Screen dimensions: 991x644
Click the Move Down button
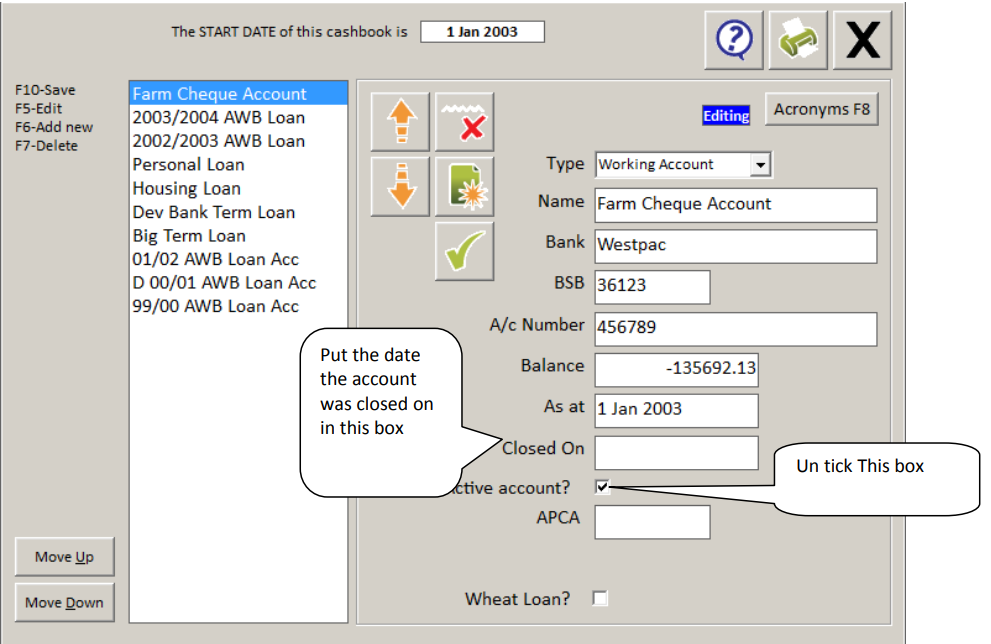(64, 603)
